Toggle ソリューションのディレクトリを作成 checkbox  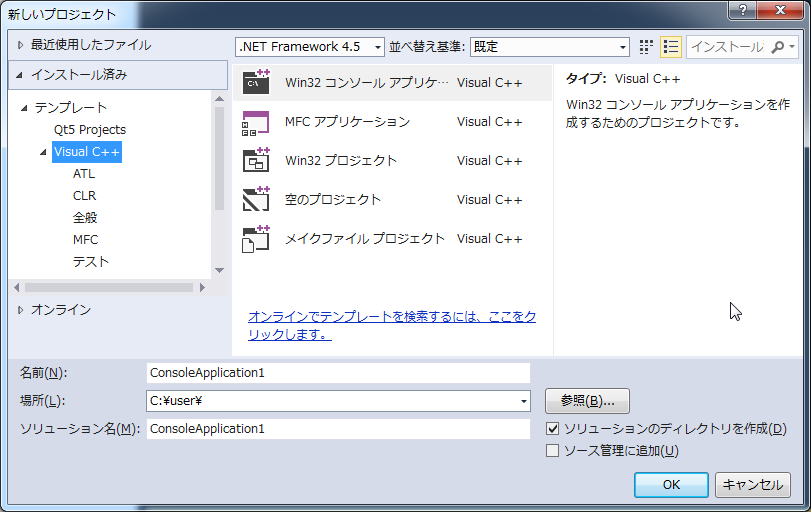[x=552, y=428]
